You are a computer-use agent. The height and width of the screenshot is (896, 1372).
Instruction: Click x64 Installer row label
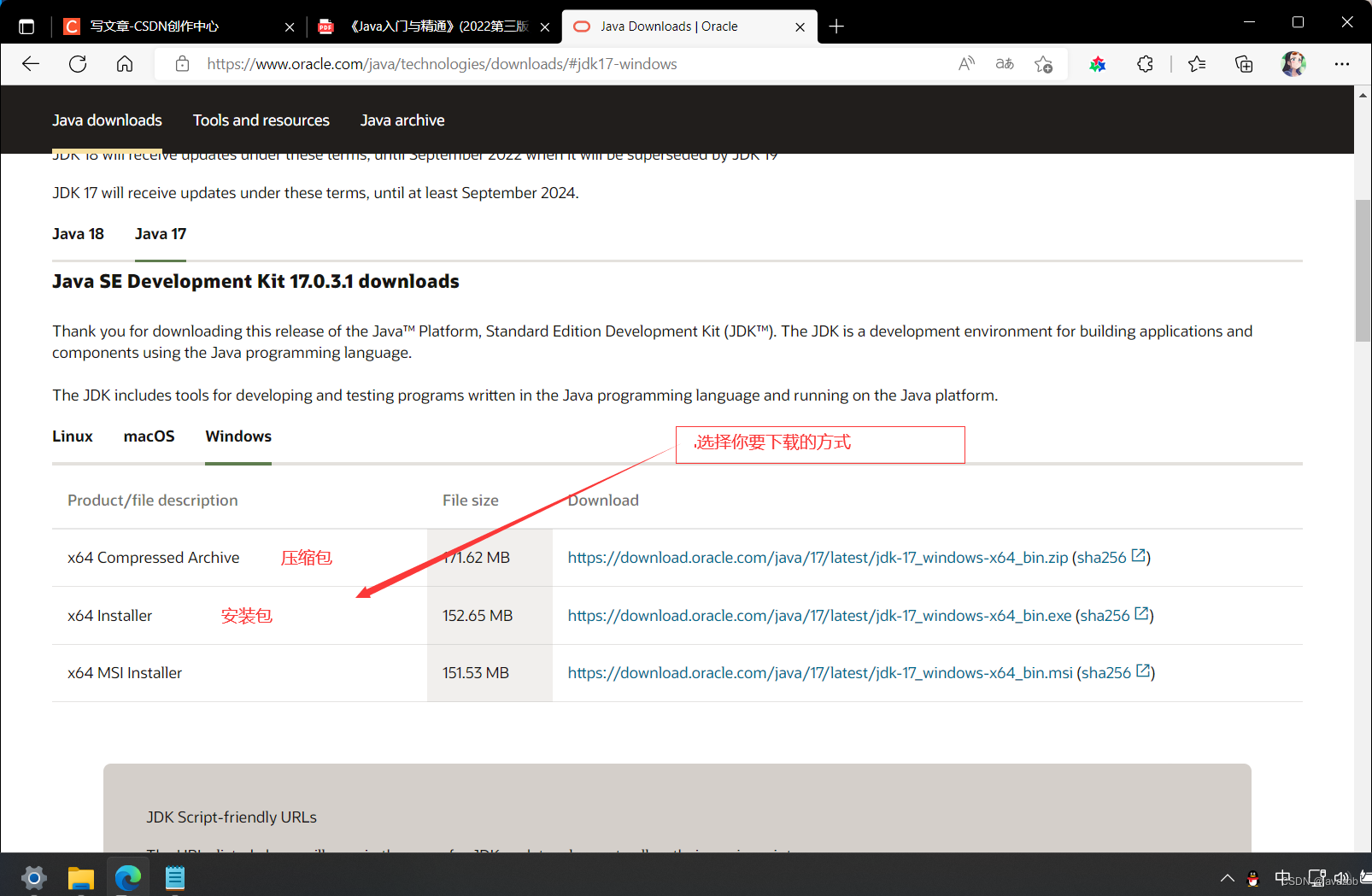coord(109,616)
